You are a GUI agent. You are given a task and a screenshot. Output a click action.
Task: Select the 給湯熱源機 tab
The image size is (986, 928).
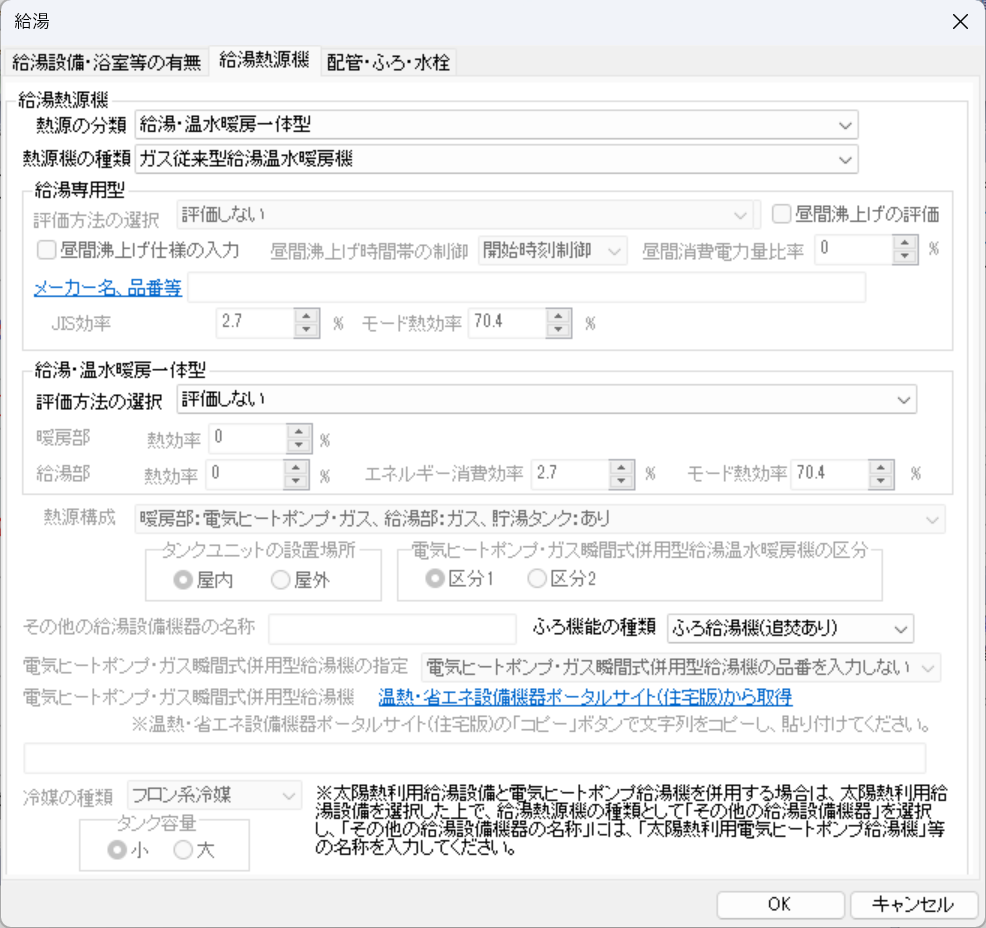[264, 60]
